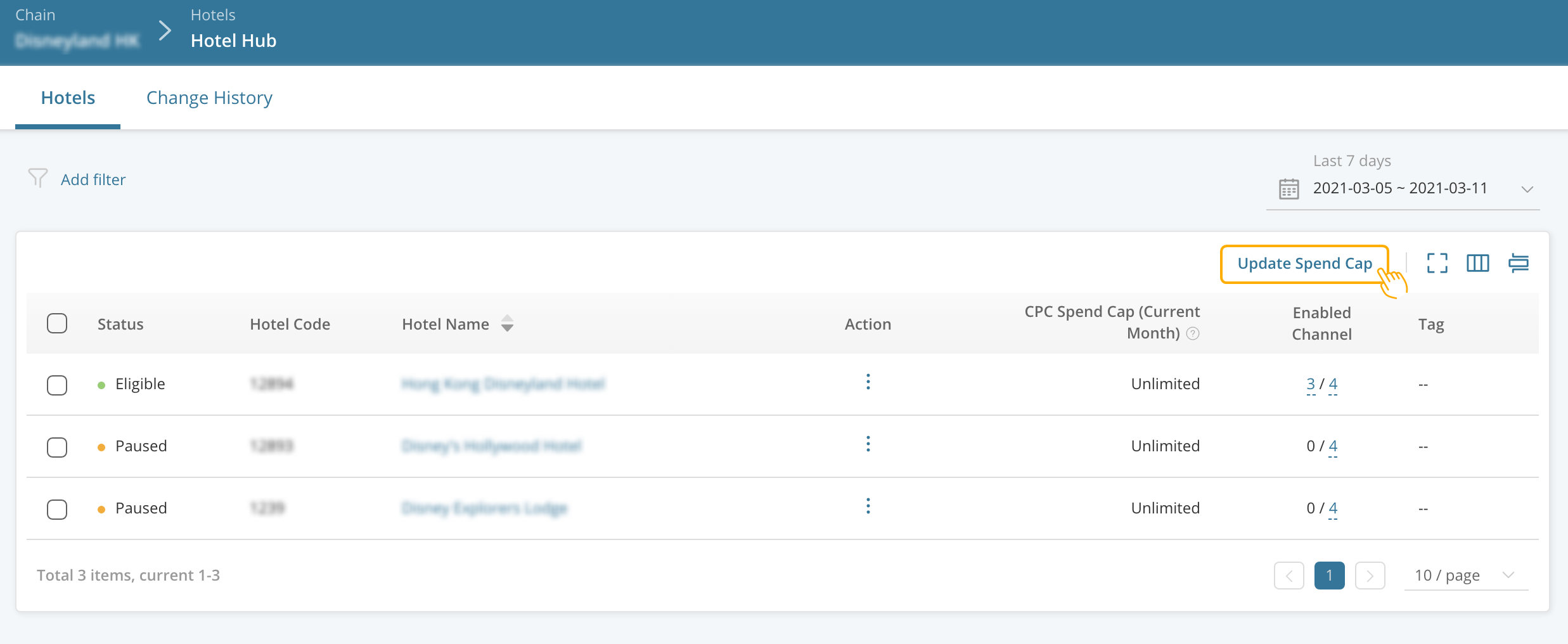Check the Eligible hotel row checkbox
The height and width of the screenshot is (644, 1568).
57,385
